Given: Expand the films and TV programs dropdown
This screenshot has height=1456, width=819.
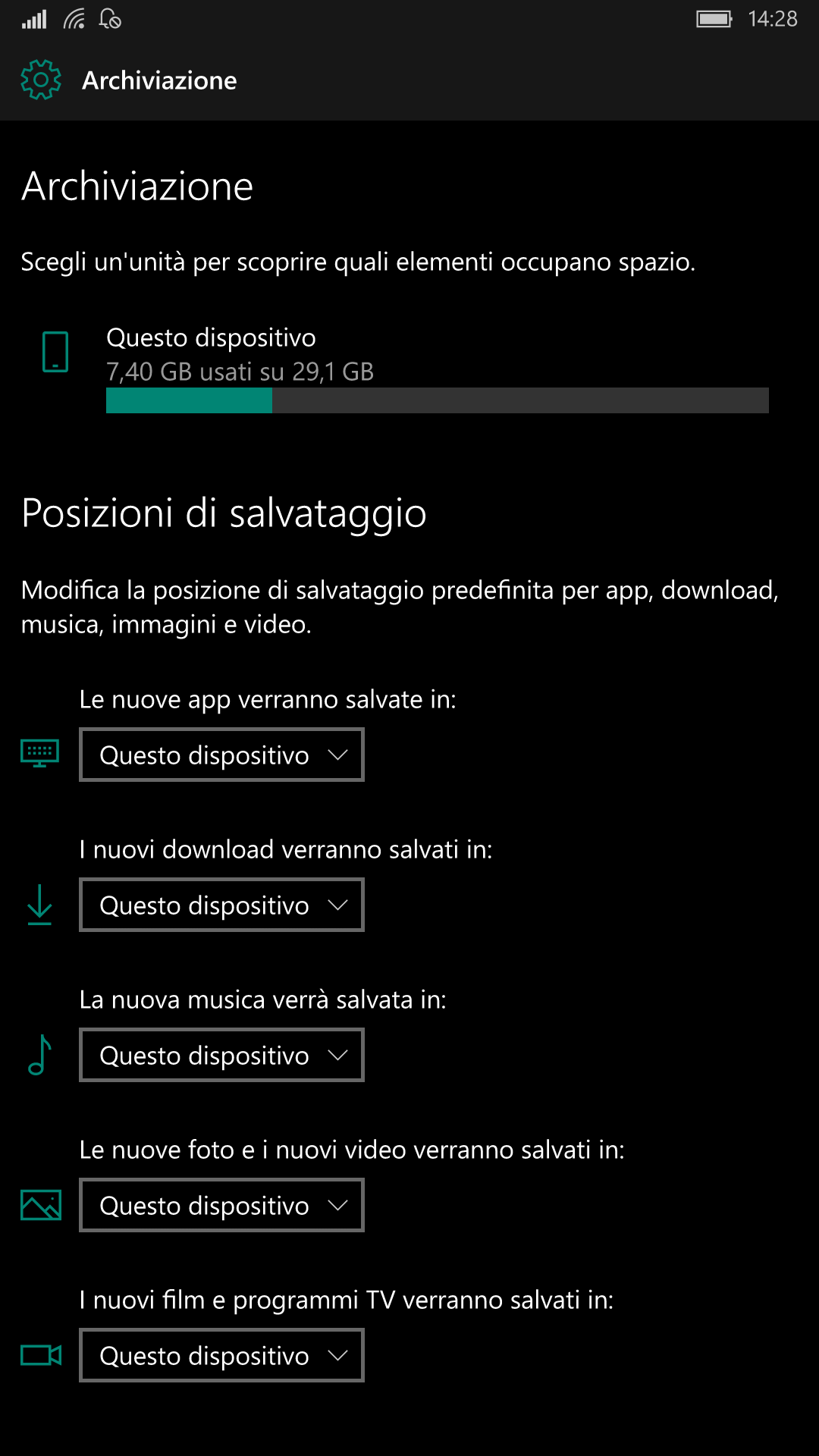Looking at the screenshot, I should coord(221,1355).
